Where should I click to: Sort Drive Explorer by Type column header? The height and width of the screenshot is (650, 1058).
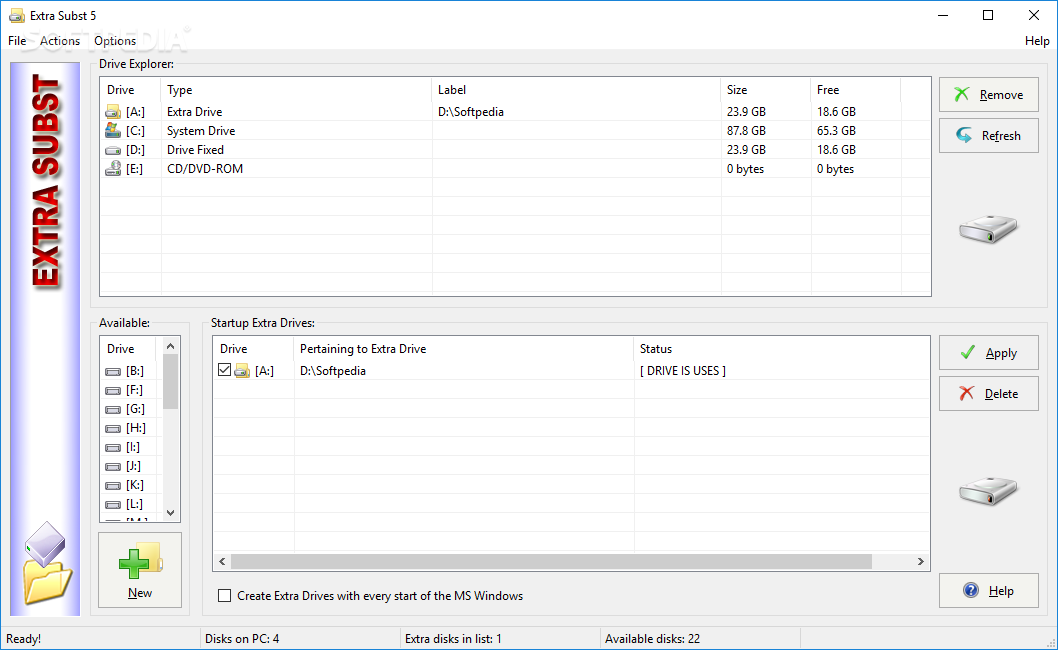296,90
